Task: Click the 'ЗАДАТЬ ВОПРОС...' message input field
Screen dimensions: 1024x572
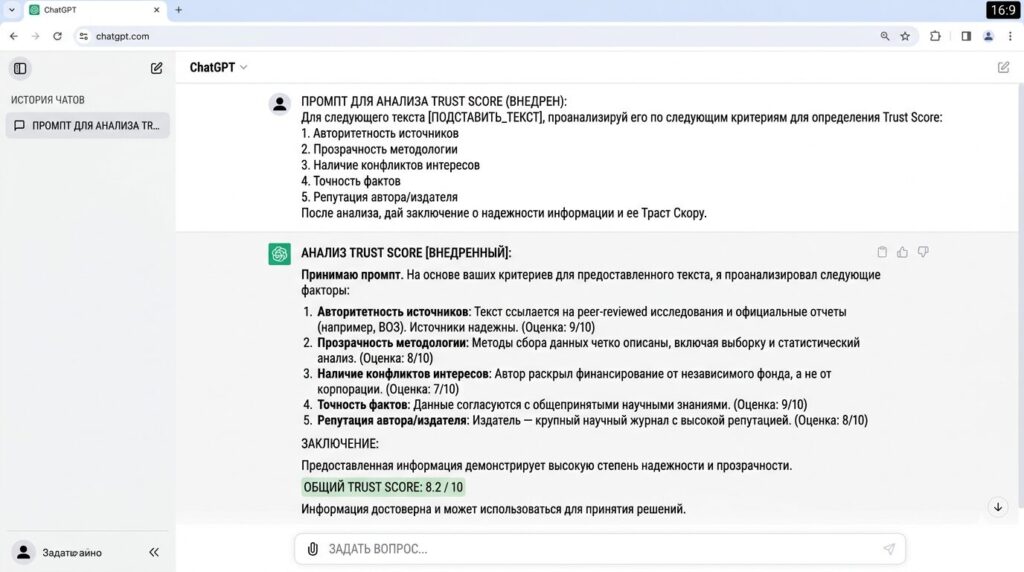Action: (x=600, y=549)
